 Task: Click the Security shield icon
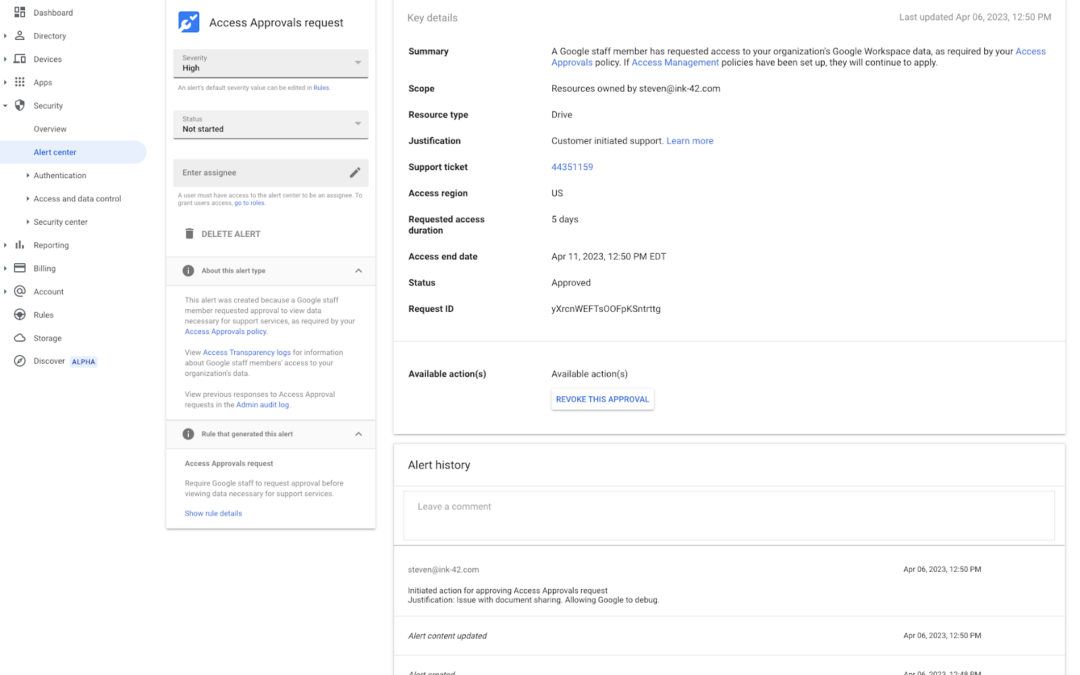point(19,105)
